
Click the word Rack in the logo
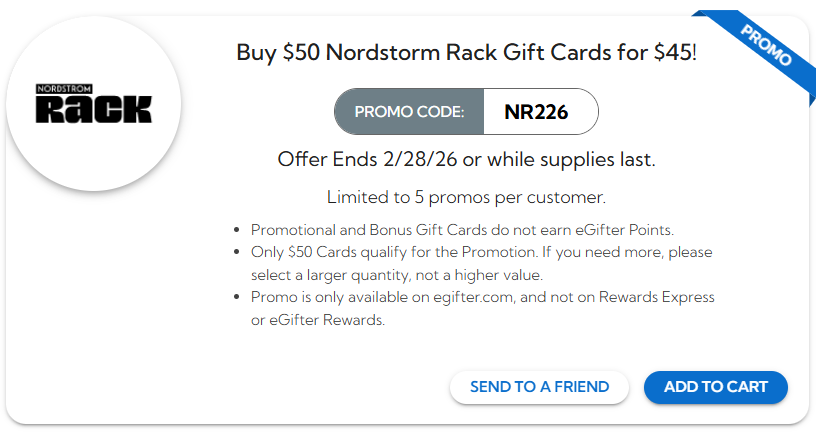click(x=93, y=109)
